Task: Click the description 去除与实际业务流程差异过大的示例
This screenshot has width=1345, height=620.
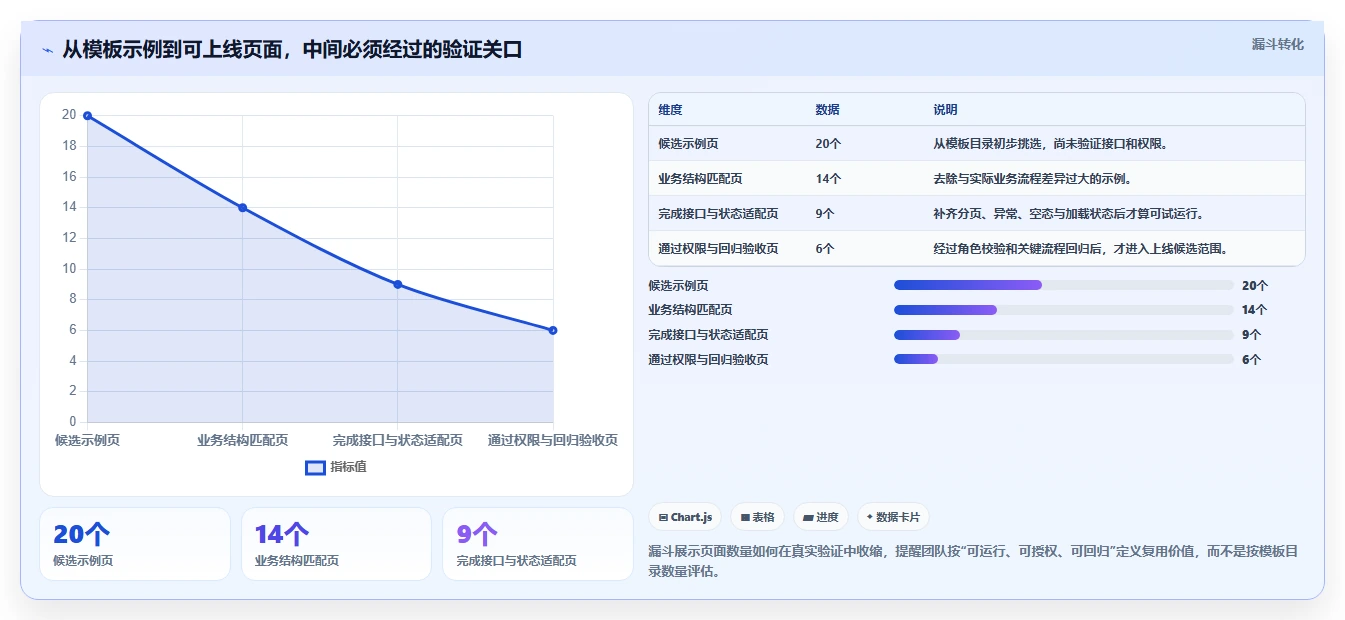Action: point(1032,179)
